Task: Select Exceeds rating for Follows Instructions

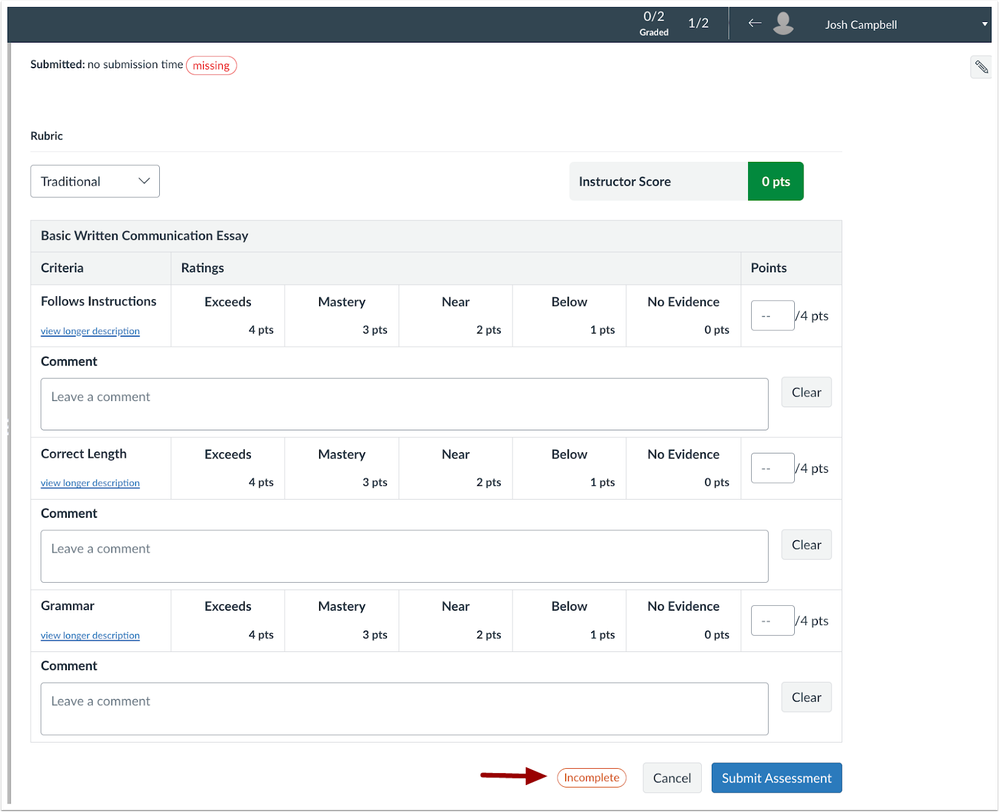Action: point(227,315)
